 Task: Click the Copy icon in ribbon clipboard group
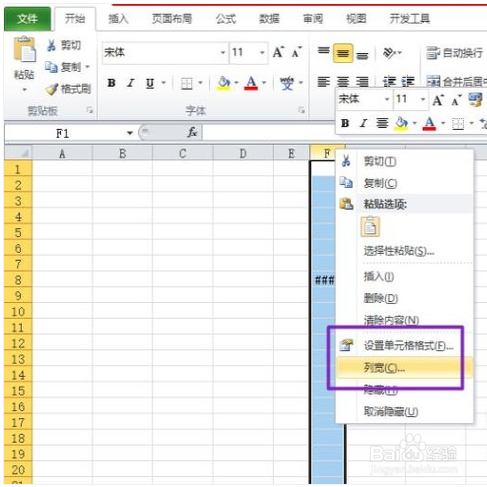[51, 67]
